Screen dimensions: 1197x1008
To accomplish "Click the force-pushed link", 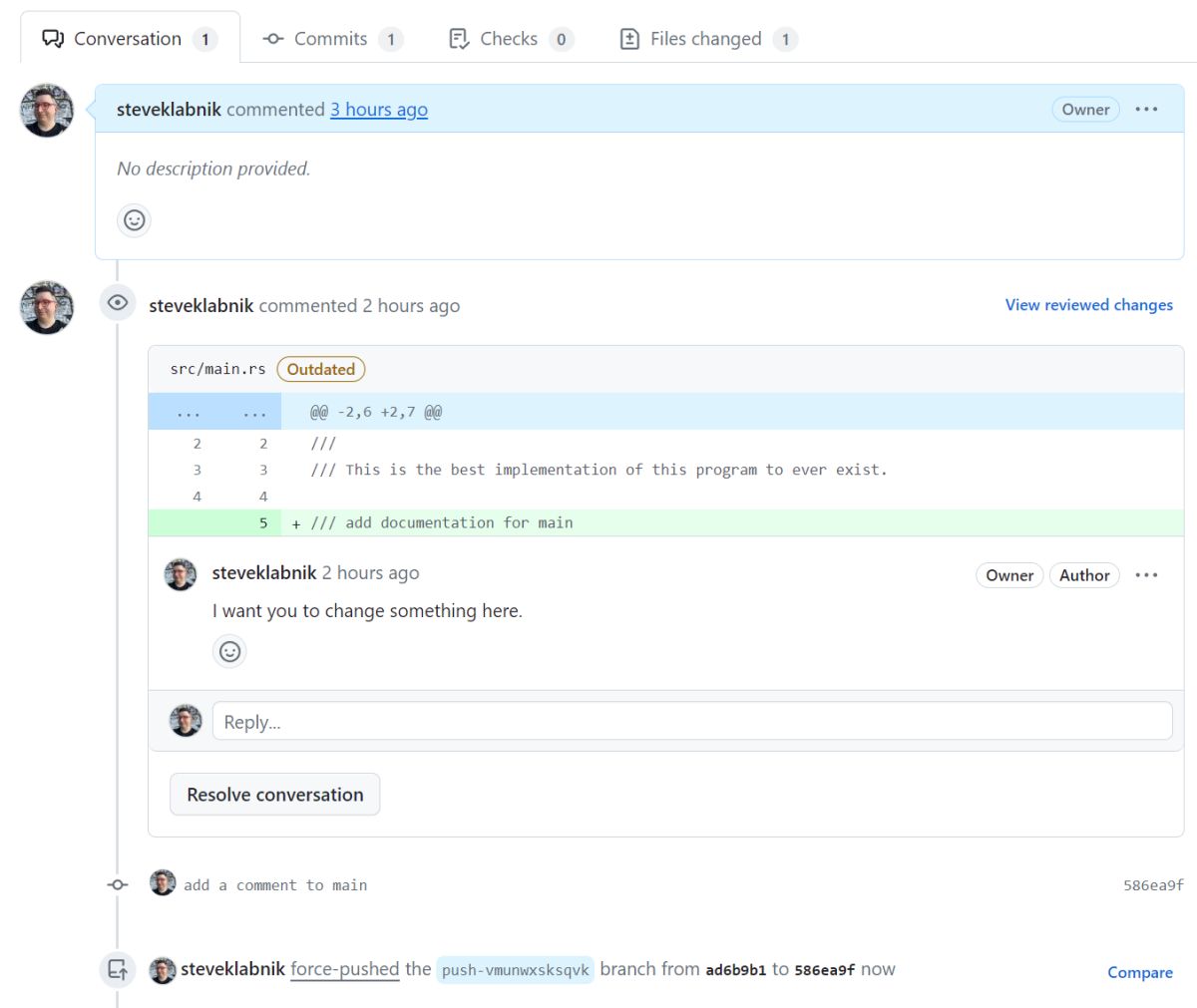I will pyautogui.click(x=345, y=969).
